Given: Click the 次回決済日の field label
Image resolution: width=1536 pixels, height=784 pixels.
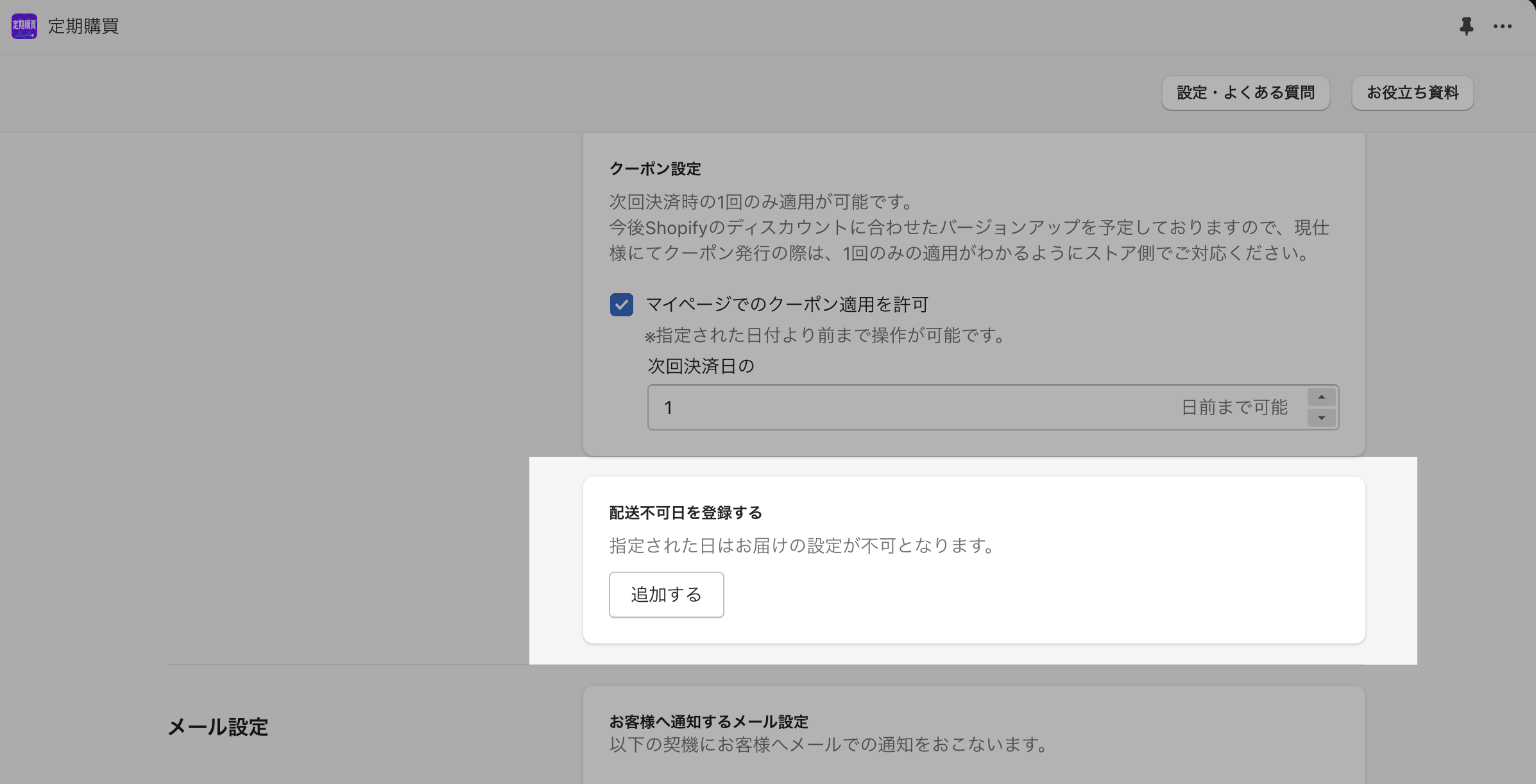Looking at the screenshot, I should [x=701, y=366].
